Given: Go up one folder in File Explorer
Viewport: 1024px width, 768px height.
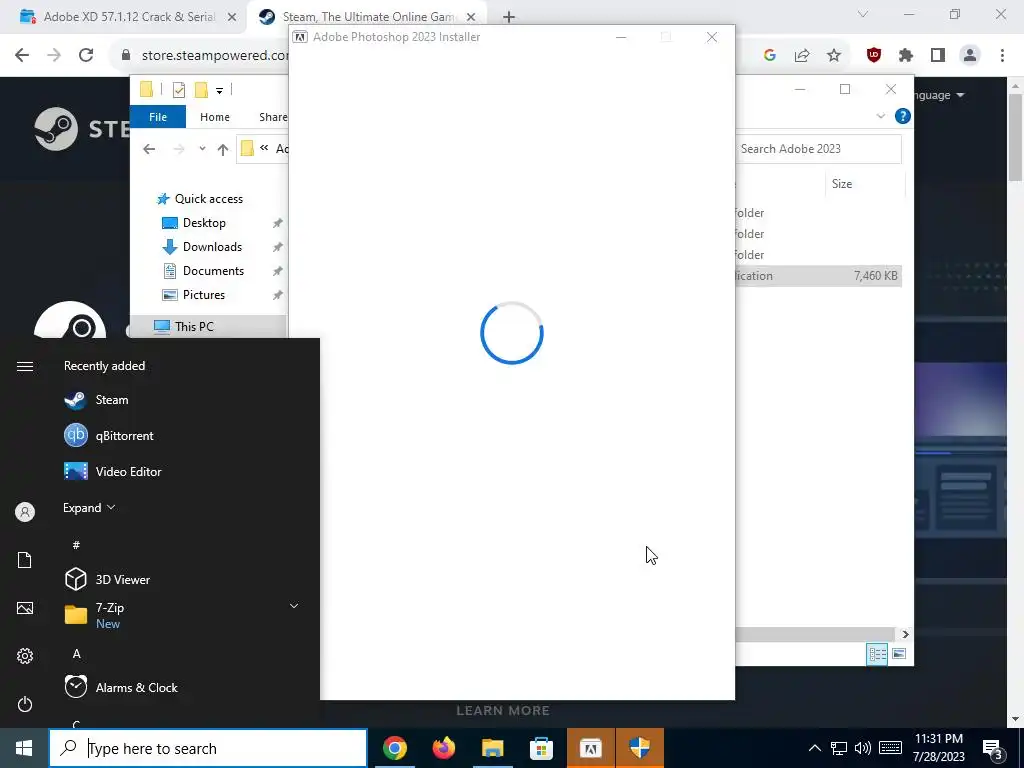Looking at the screenshot, I should pos(223,150).
